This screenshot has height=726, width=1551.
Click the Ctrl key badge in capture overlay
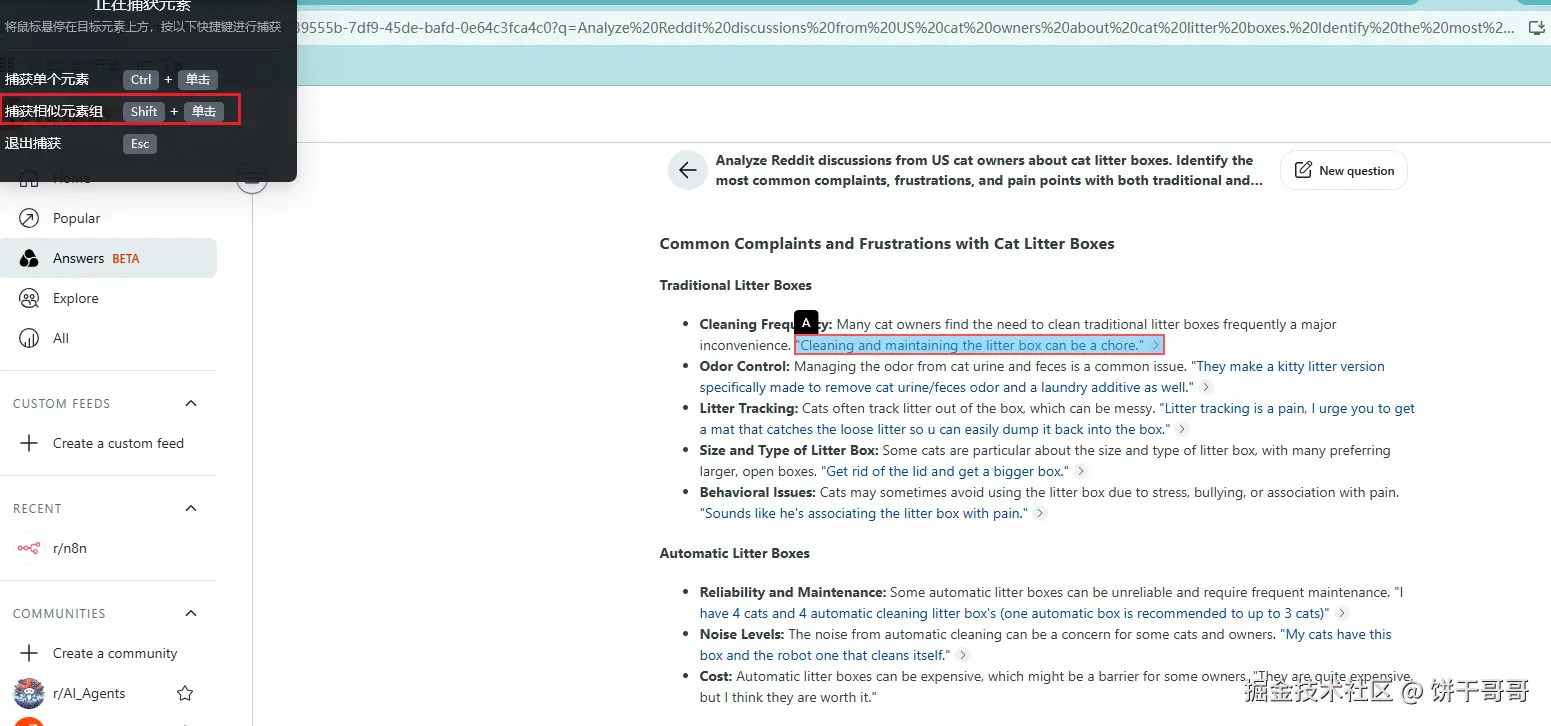(x=141, y=79)
